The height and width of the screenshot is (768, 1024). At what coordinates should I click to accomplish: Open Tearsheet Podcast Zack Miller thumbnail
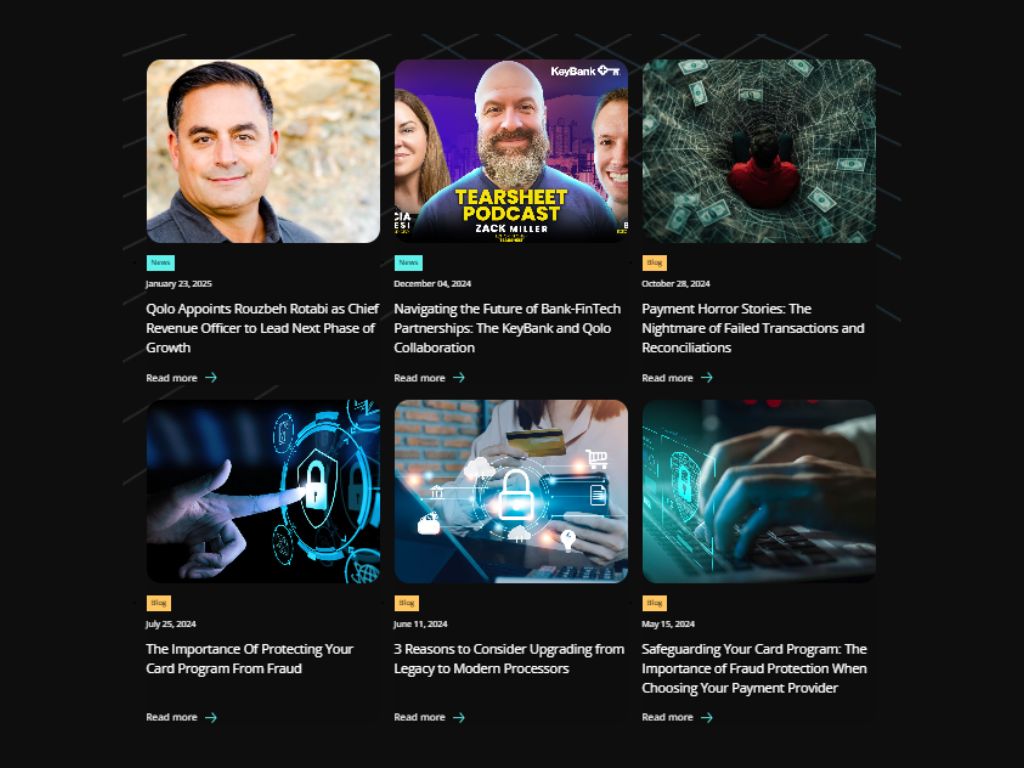pos(511,151)
